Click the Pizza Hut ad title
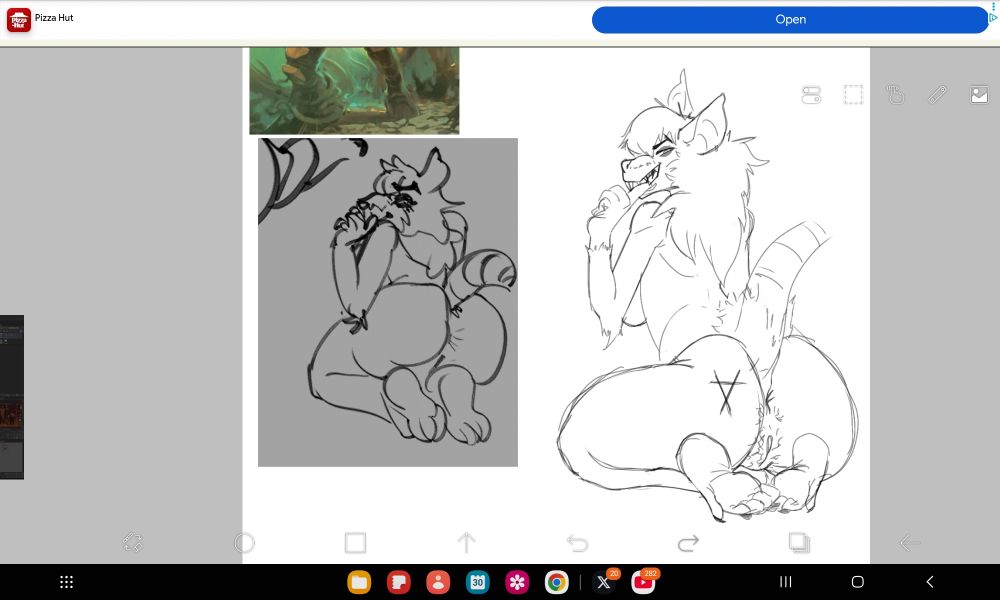1000x600 pixels. pyautogui.click(x=54, y=18)
